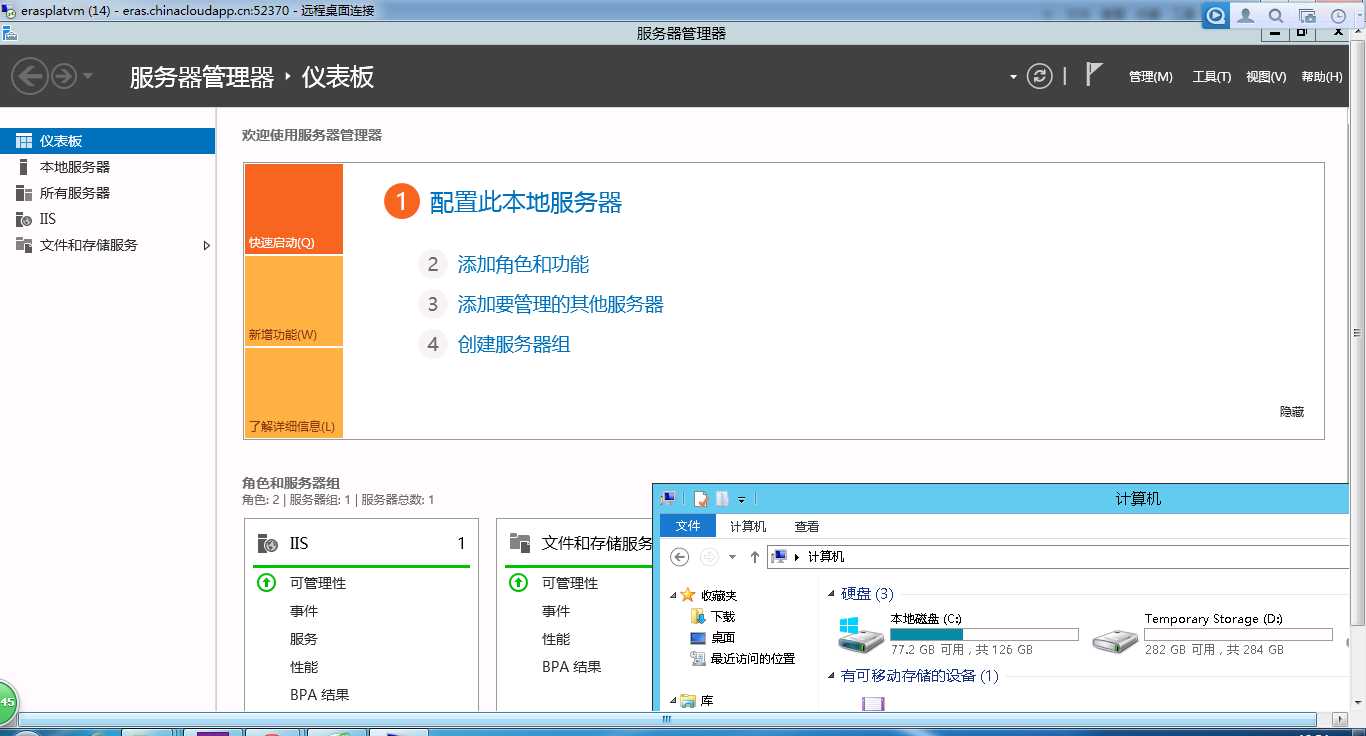Open the 文件 tab in Explorer
This screenshot has height=736, width=1366.
tap(688, 526)
